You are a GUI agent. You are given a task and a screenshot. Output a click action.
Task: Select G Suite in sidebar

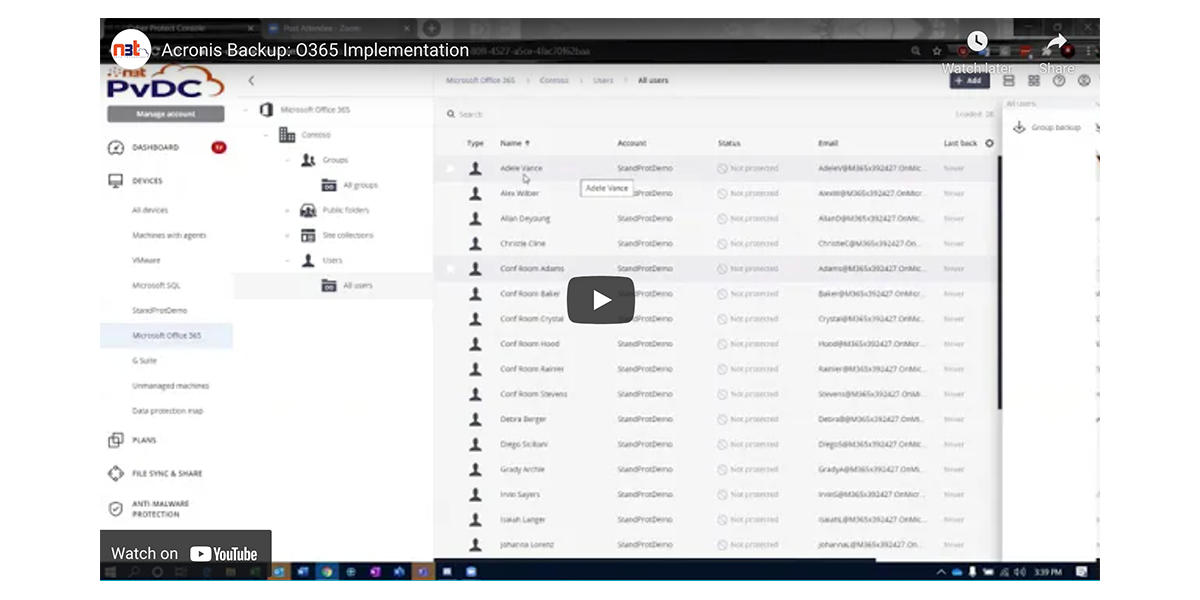144,361
